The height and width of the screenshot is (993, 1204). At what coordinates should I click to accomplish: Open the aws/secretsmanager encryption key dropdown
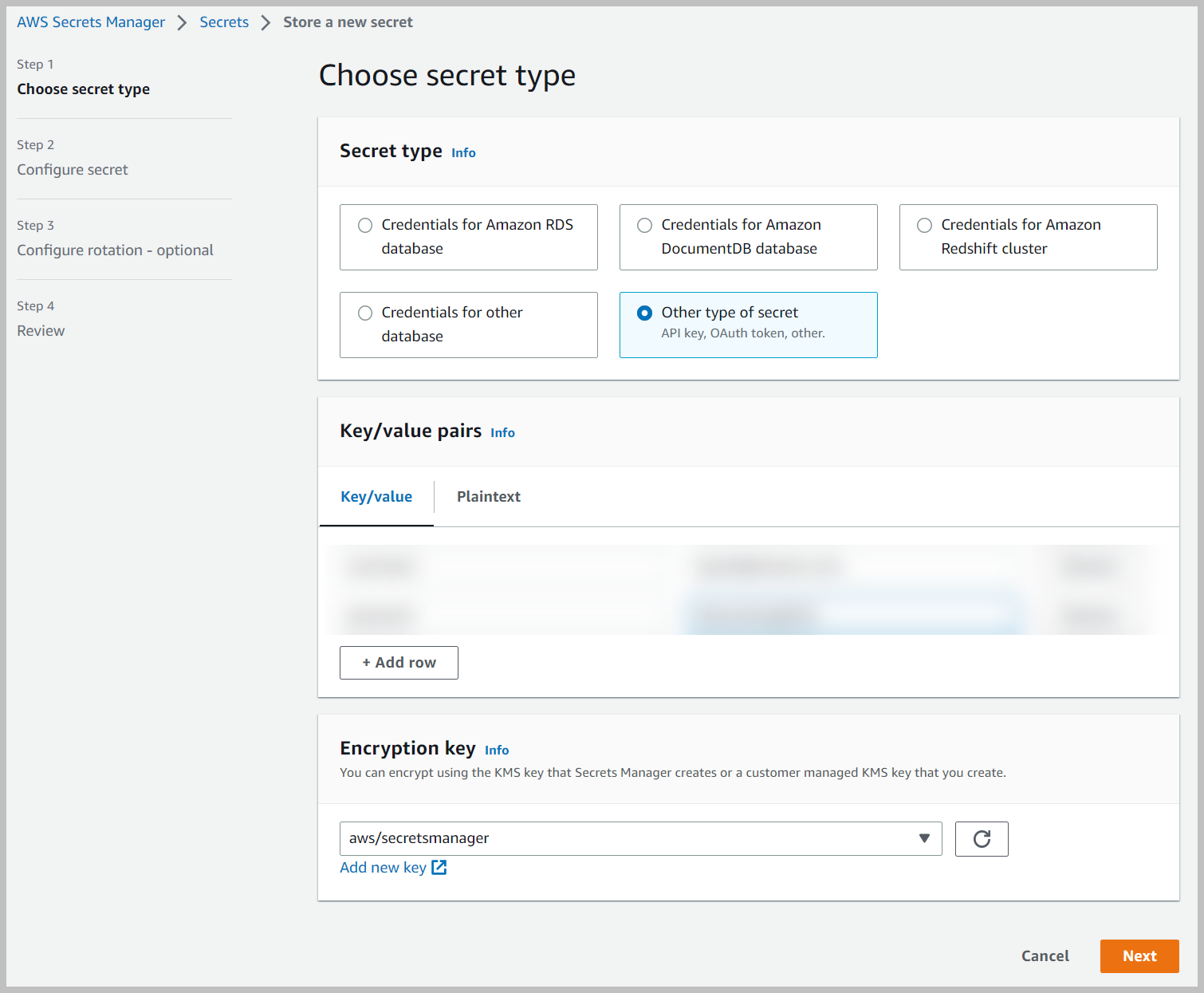pos(641,838)
